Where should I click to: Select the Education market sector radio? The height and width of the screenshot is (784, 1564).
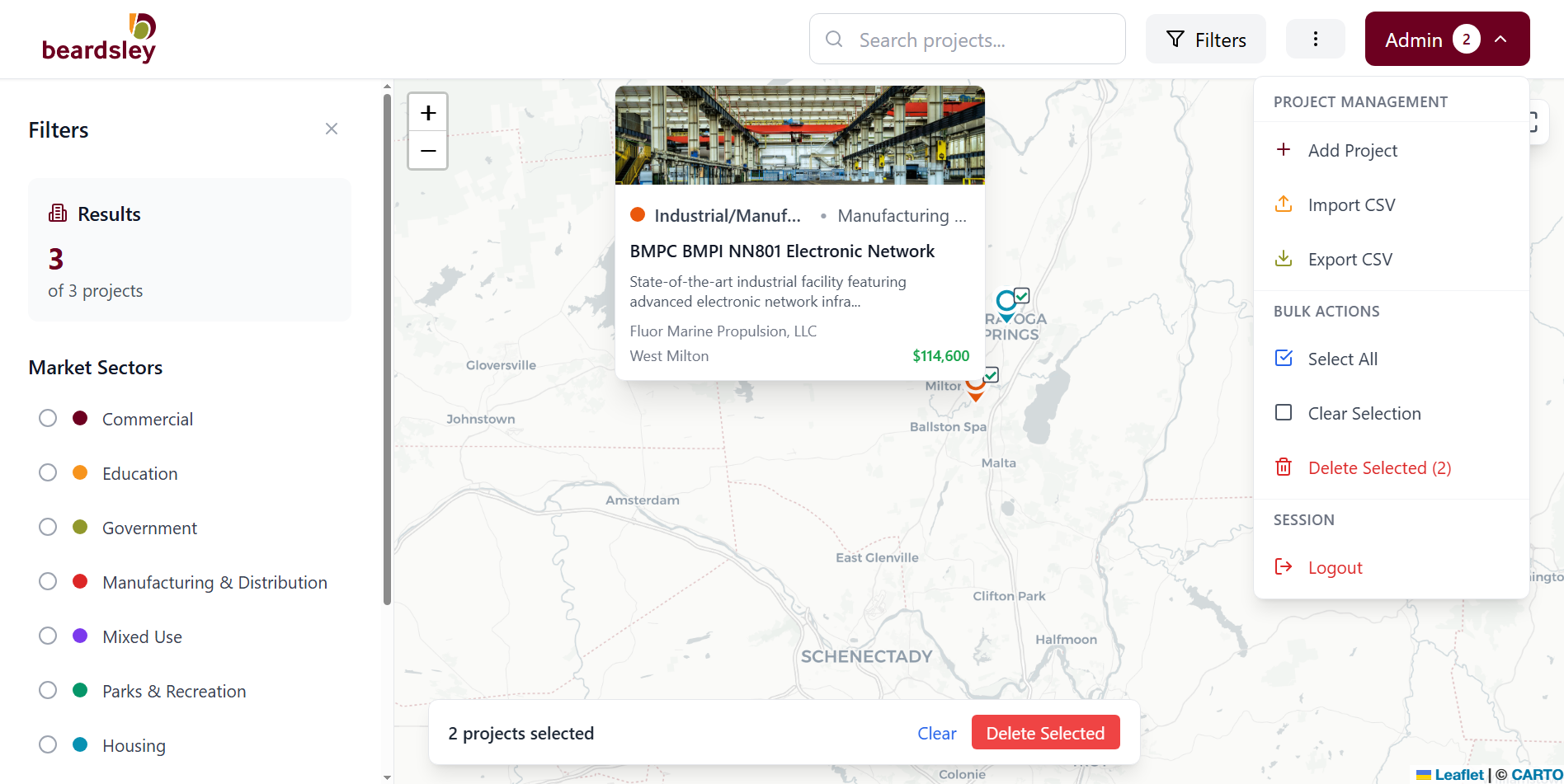pos(48,473)
